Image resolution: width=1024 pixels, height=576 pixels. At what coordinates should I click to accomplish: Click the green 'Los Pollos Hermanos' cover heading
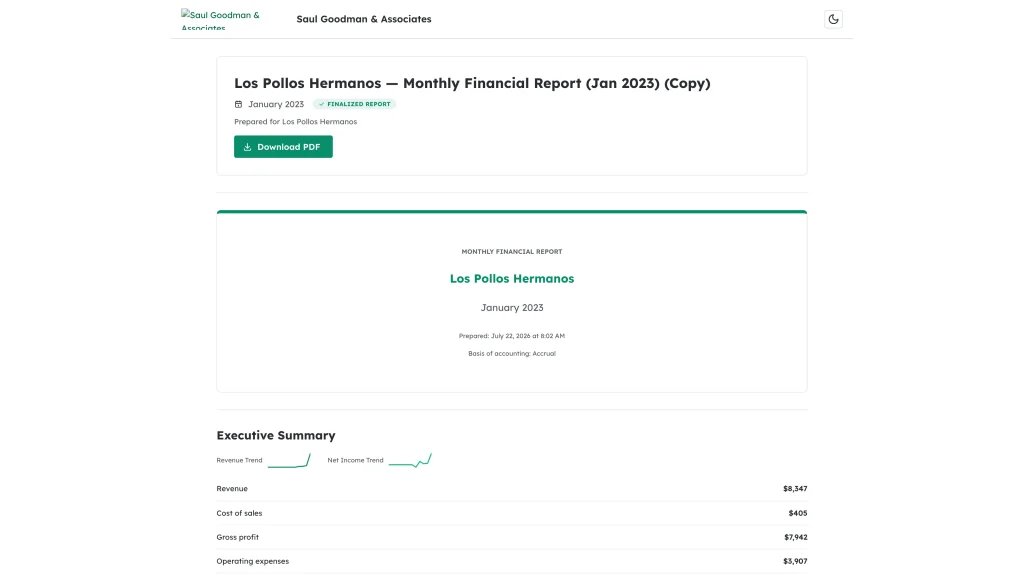click(512, 278)
